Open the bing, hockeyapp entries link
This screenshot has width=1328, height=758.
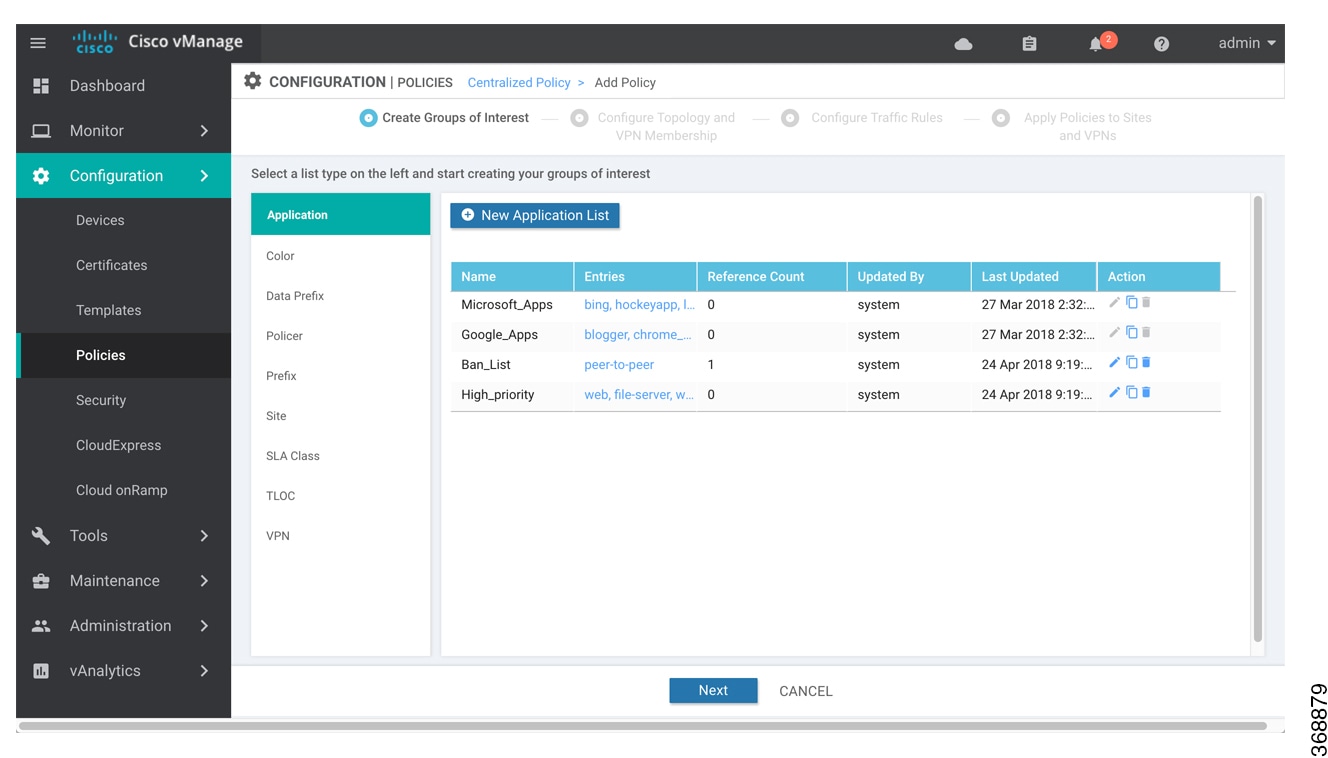tap(639, 305)
